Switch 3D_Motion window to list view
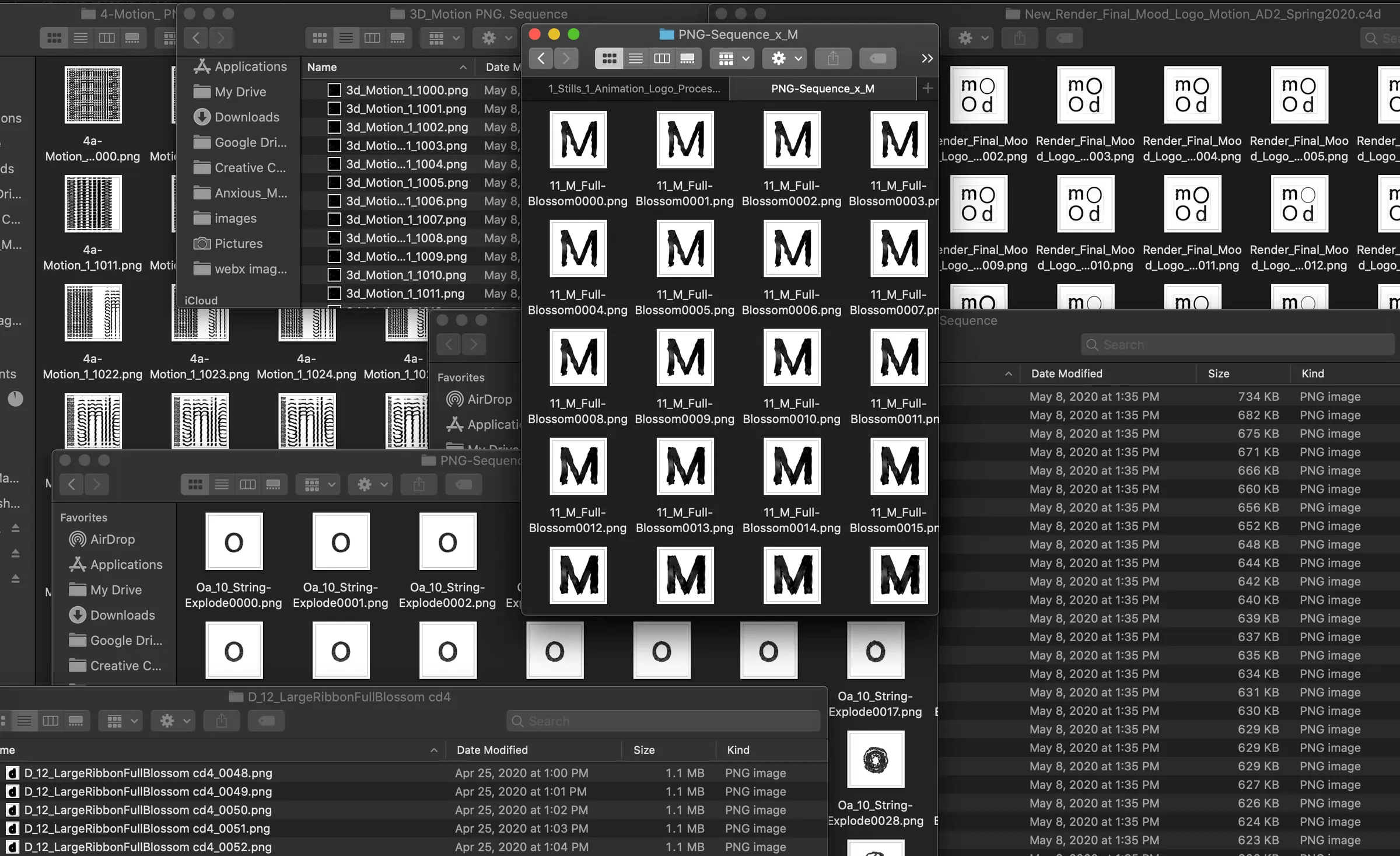 pos(346,39)
